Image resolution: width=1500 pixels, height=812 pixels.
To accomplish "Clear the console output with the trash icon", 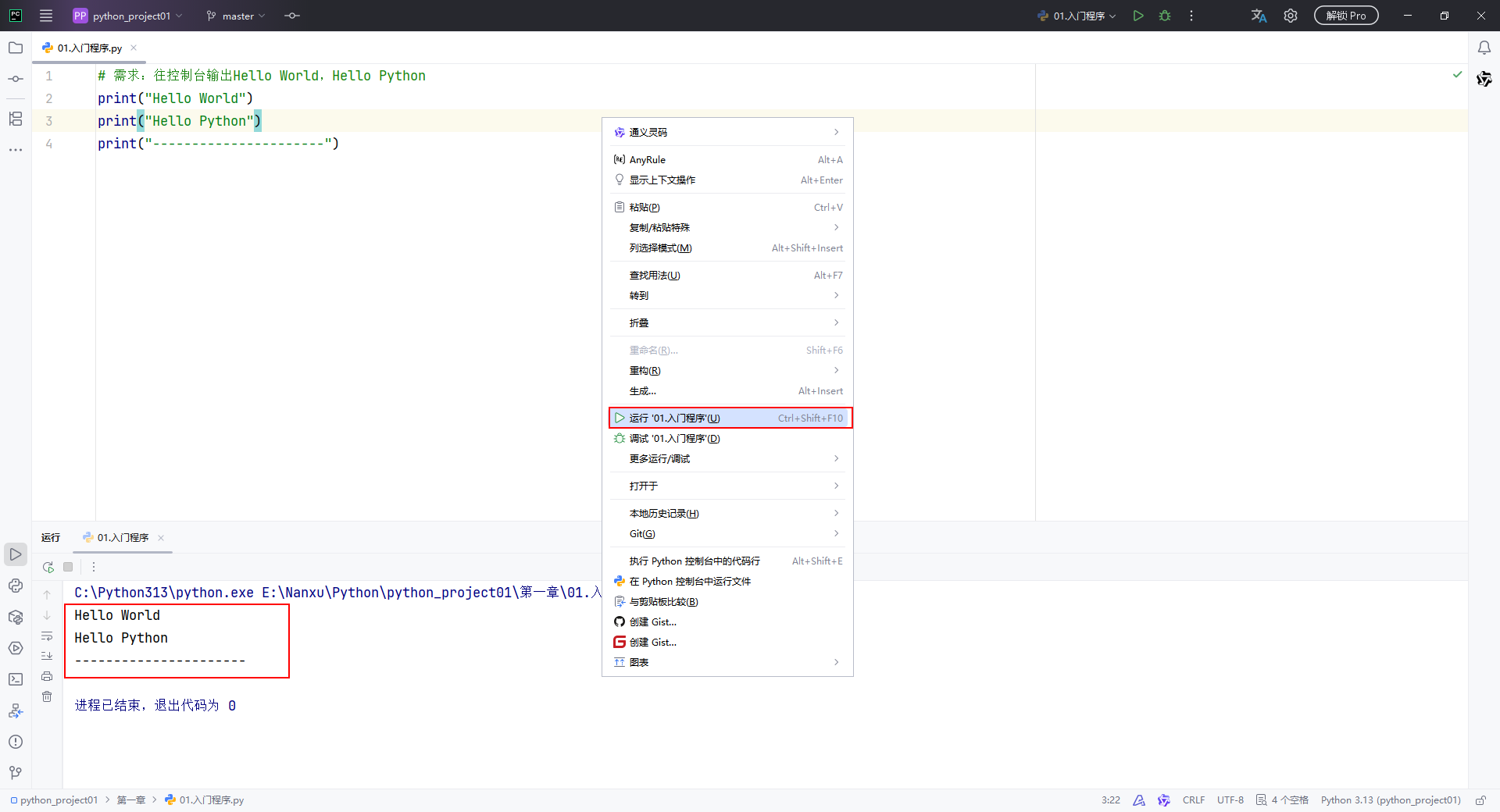I will (x=47, y=696).
